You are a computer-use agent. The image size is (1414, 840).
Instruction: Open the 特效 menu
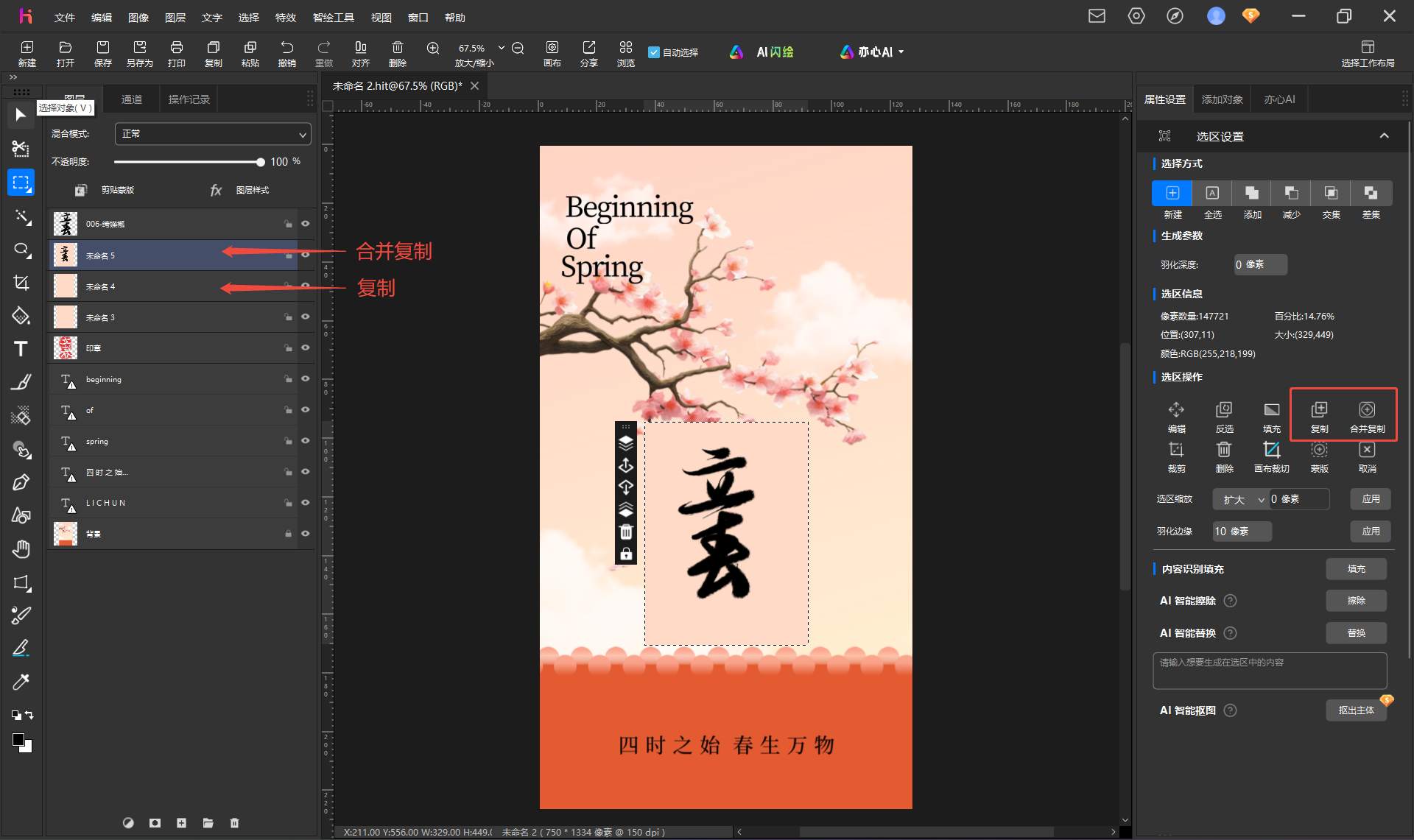pyautogui.click(x=286, y=17)
